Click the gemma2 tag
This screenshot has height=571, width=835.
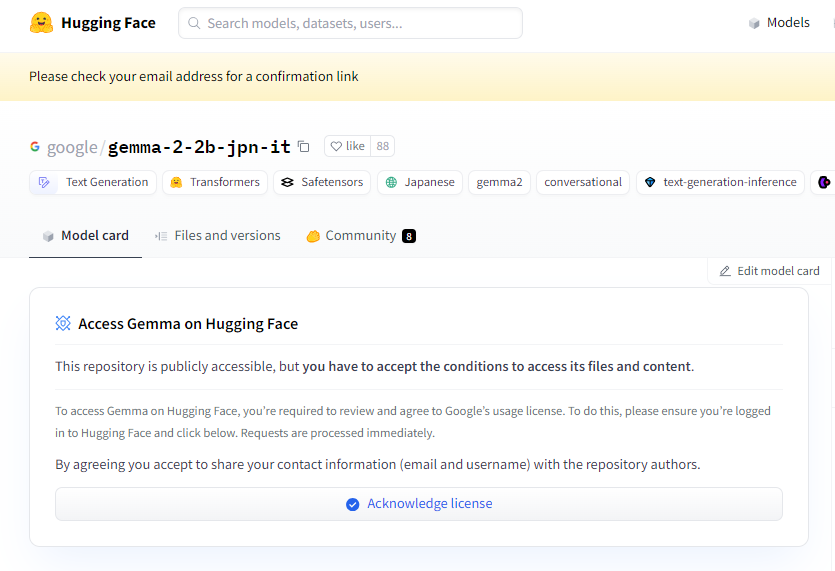point(499,182)
